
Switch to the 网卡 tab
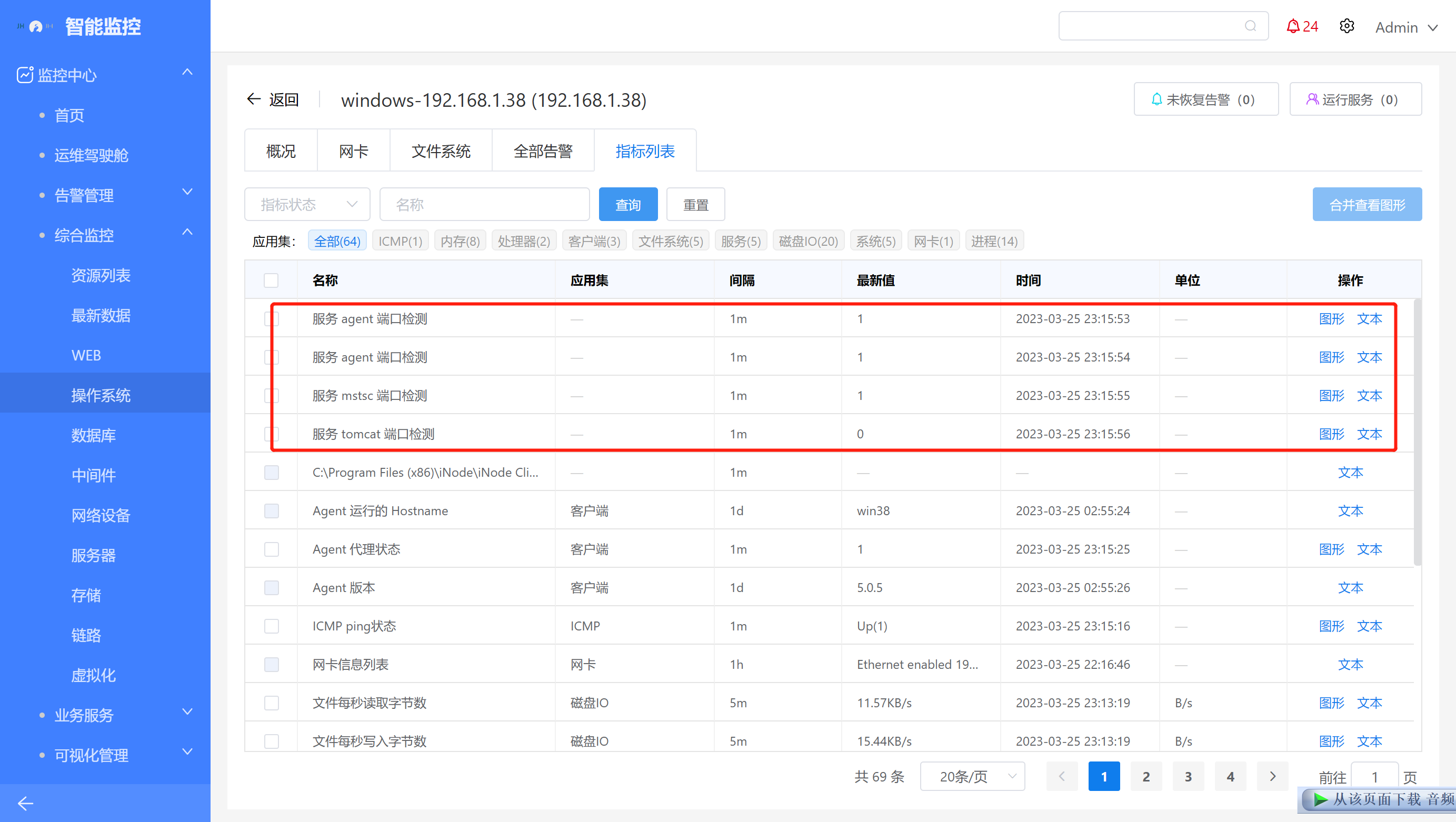pos(353,151)
